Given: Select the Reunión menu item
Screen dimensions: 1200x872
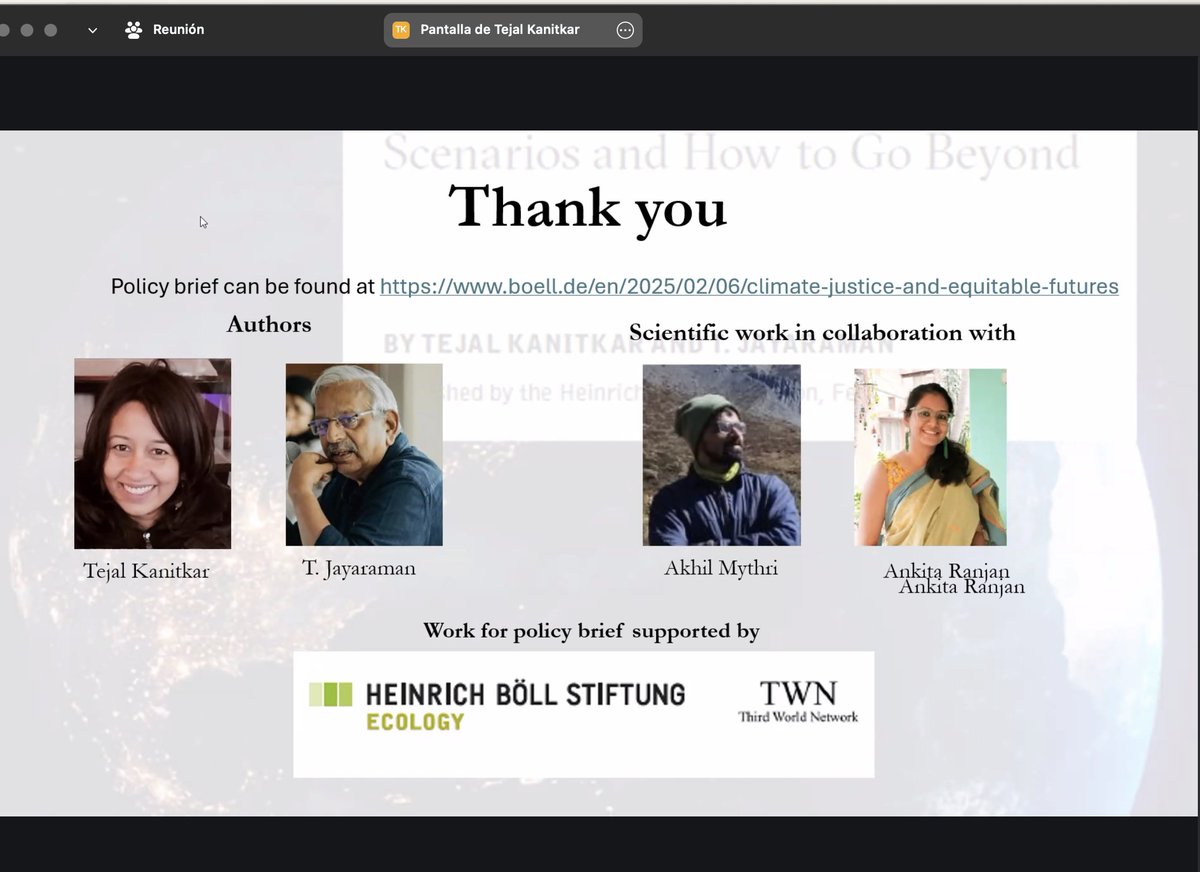Looking at the screenshot, I should pyautogui.click(x=178, y=29).
